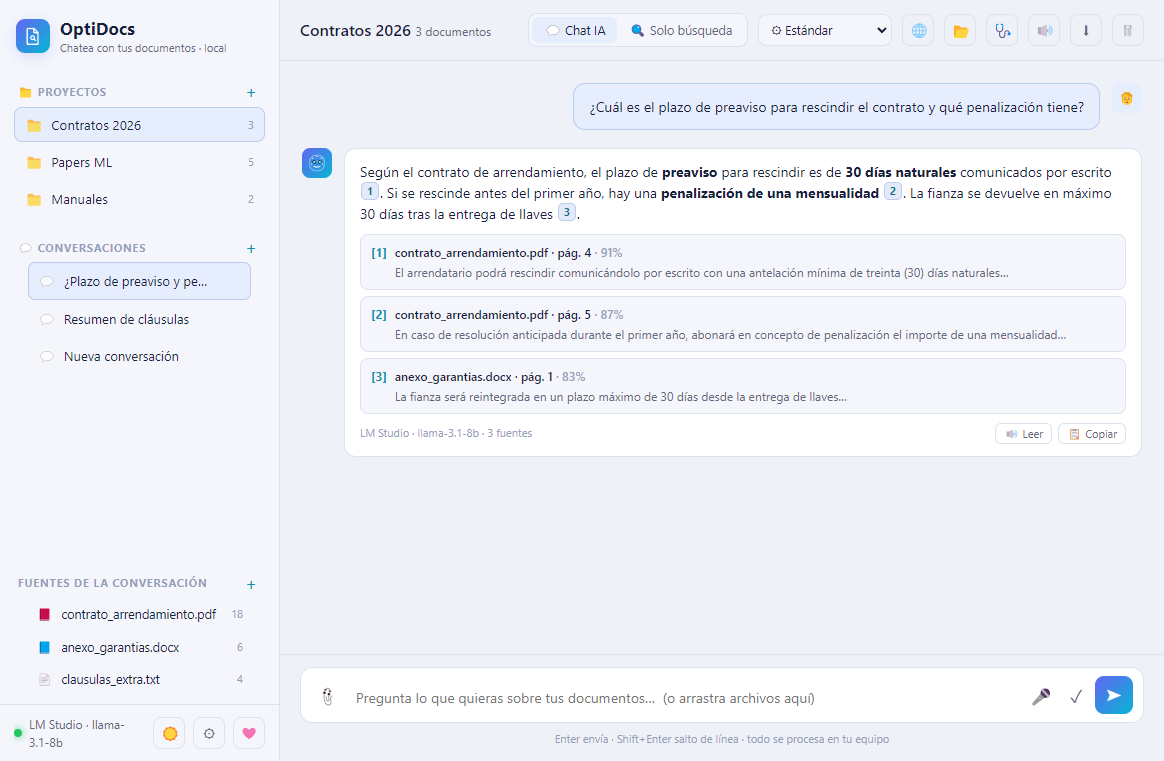Click the CONVERSACIONES section header
Viewport: 1164px width, 761px height.
[x=91, y=248]
